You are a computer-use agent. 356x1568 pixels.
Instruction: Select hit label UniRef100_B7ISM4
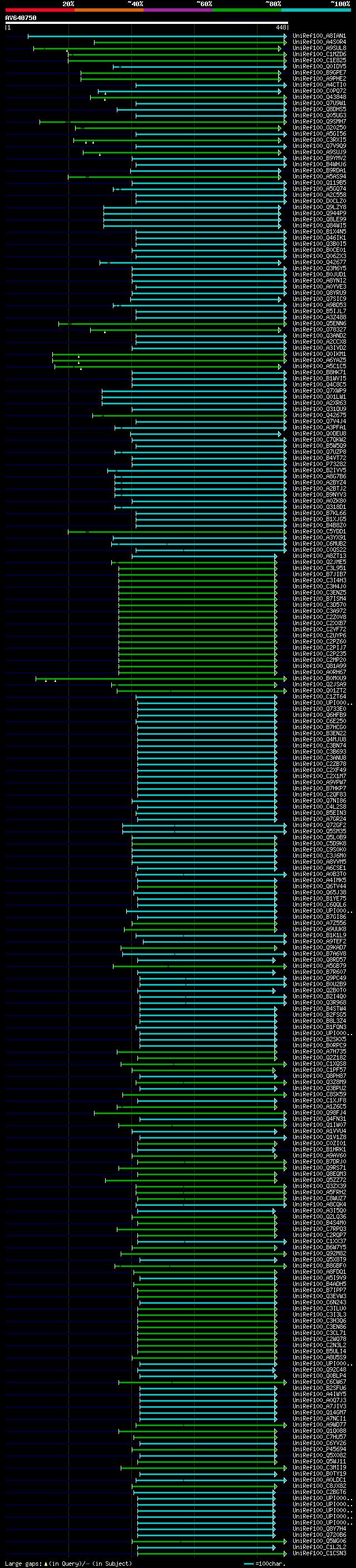319,598
